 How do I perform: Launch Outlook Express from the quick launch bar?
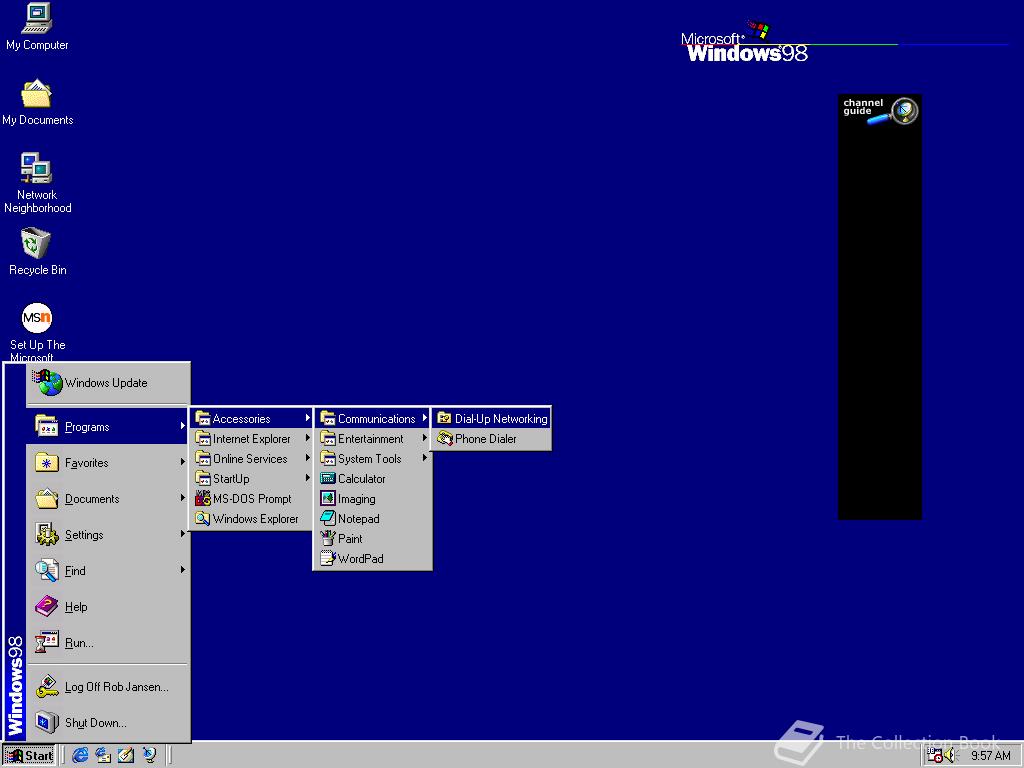tap(103, 756)
